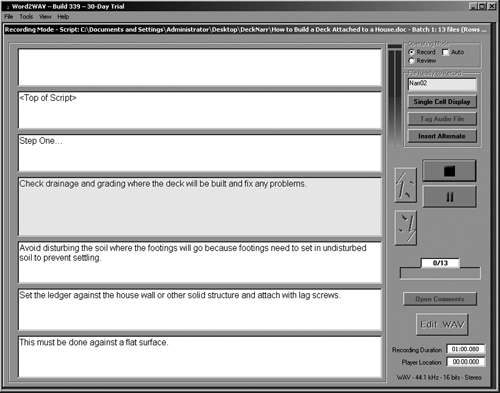Open the Help menu

click(x=63, y=17)
